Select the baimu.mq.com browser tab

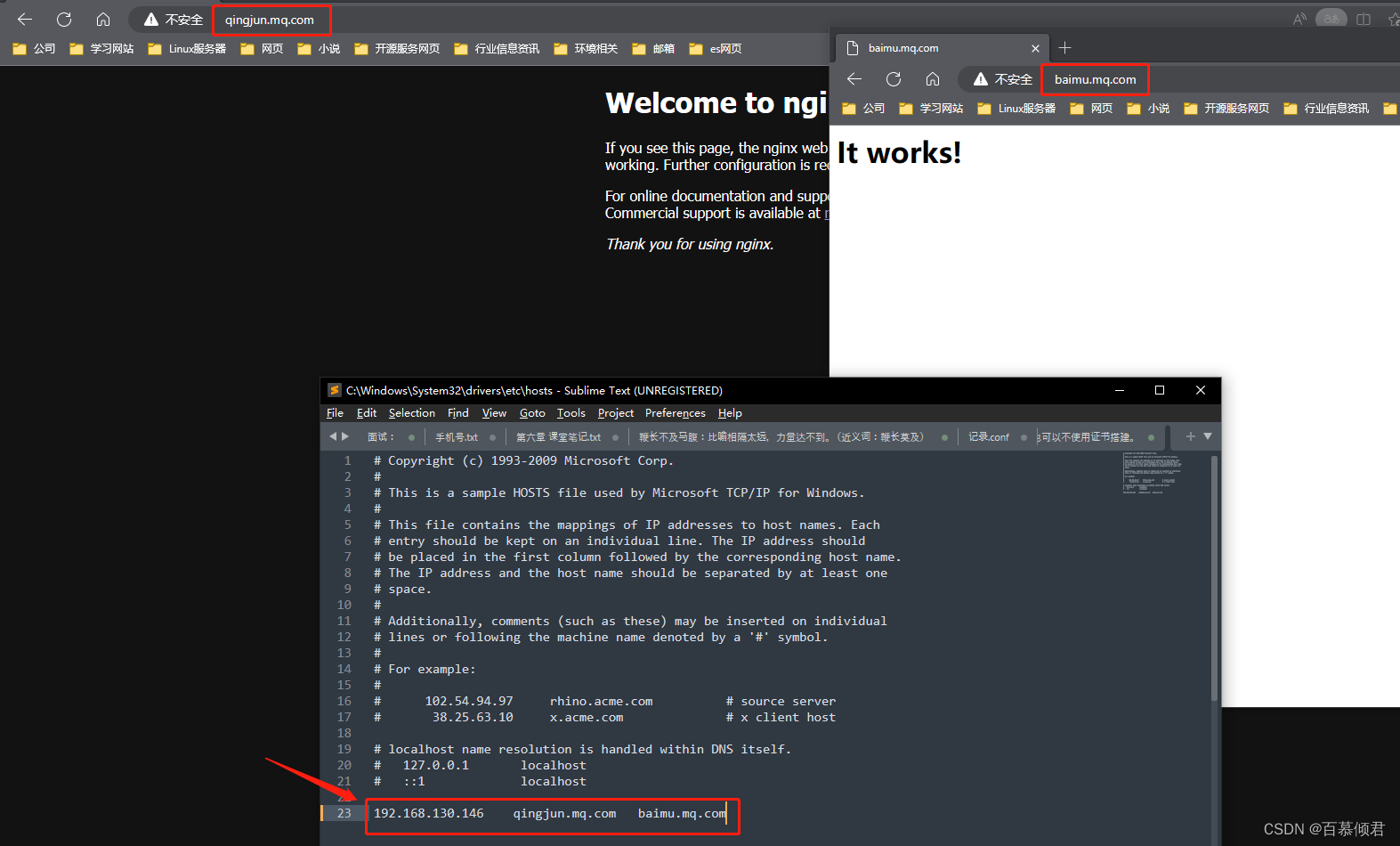click(942, 48)
